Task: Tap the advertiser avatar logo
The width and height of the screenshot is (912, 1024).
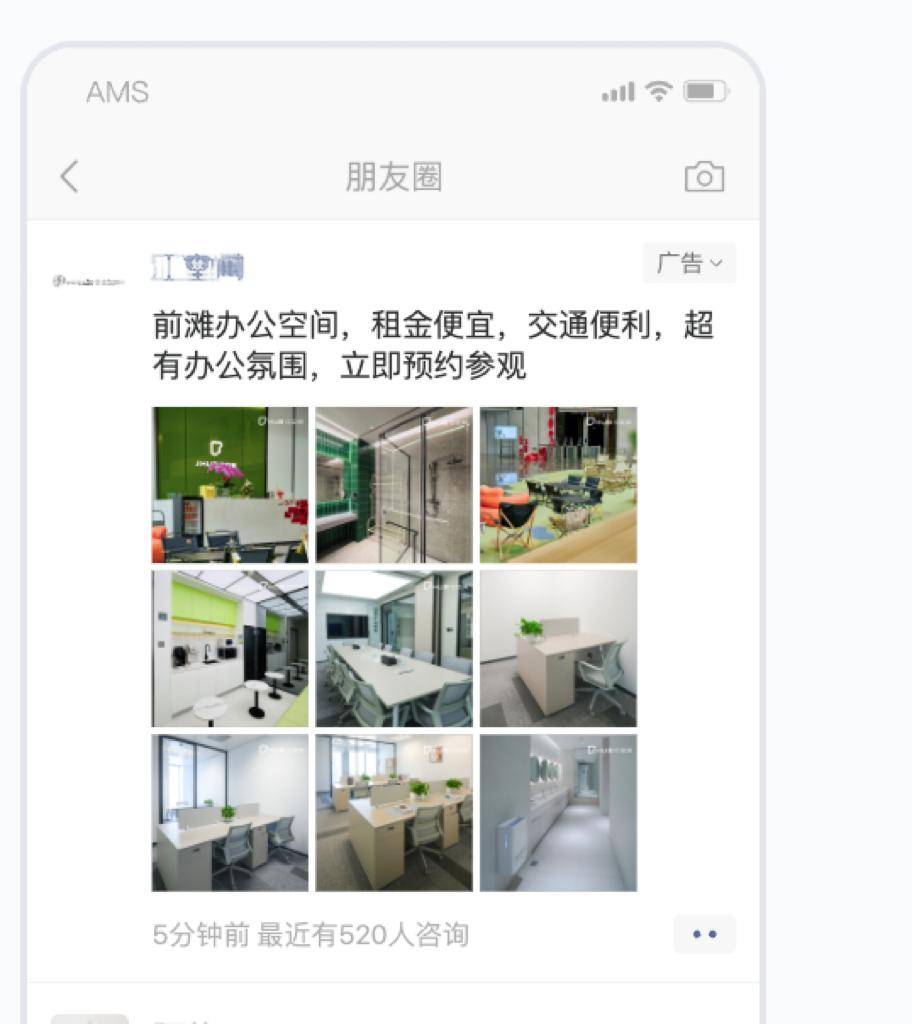Action: click(x=89, y=281)
